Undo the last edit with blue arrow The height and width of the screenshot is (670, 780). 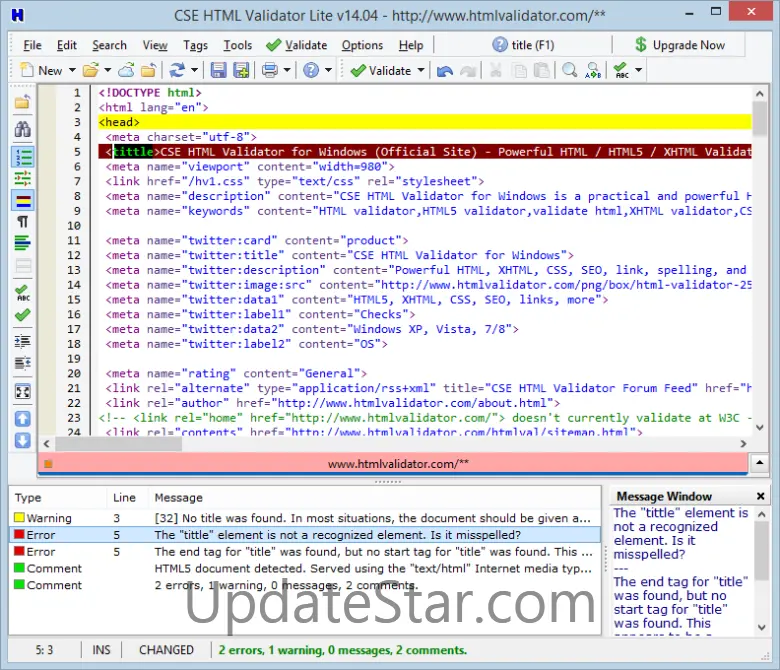[445, 71]
